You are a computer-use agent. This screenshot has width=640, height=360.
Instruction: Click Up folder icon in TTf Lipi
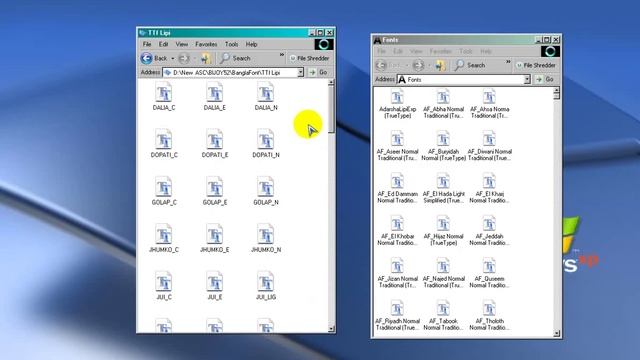[205, 58]
